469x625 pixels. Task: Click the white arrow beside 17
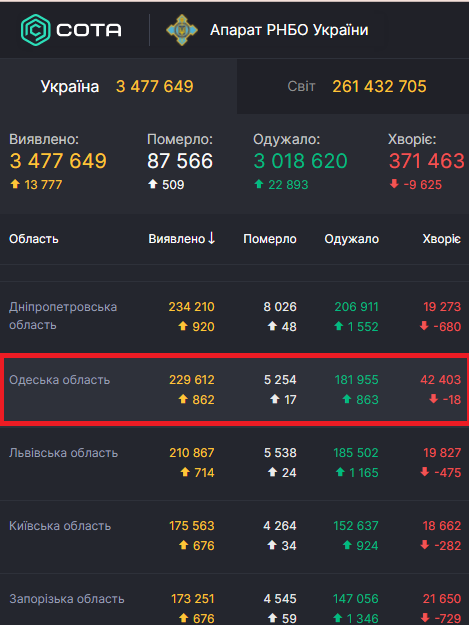pos(275,399)
